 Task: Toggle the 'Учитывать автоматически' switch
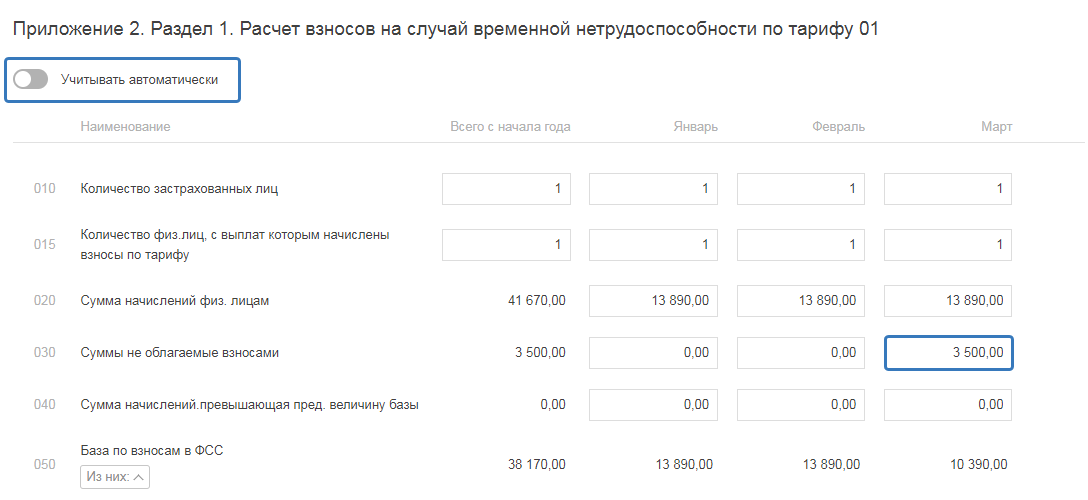click(31, 79)
